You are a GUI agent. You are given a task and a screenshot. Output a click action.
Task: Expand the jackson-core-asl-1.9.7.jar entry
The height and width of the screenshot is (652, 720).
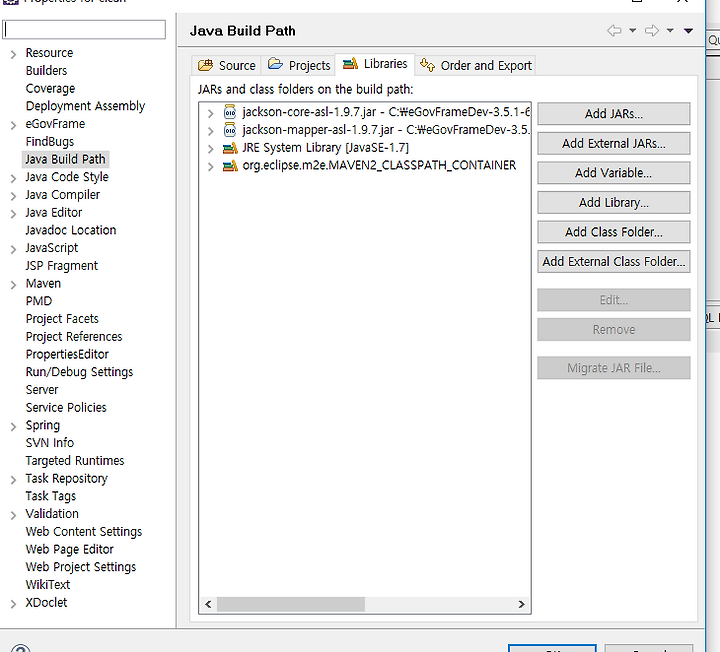click(210, 113)
